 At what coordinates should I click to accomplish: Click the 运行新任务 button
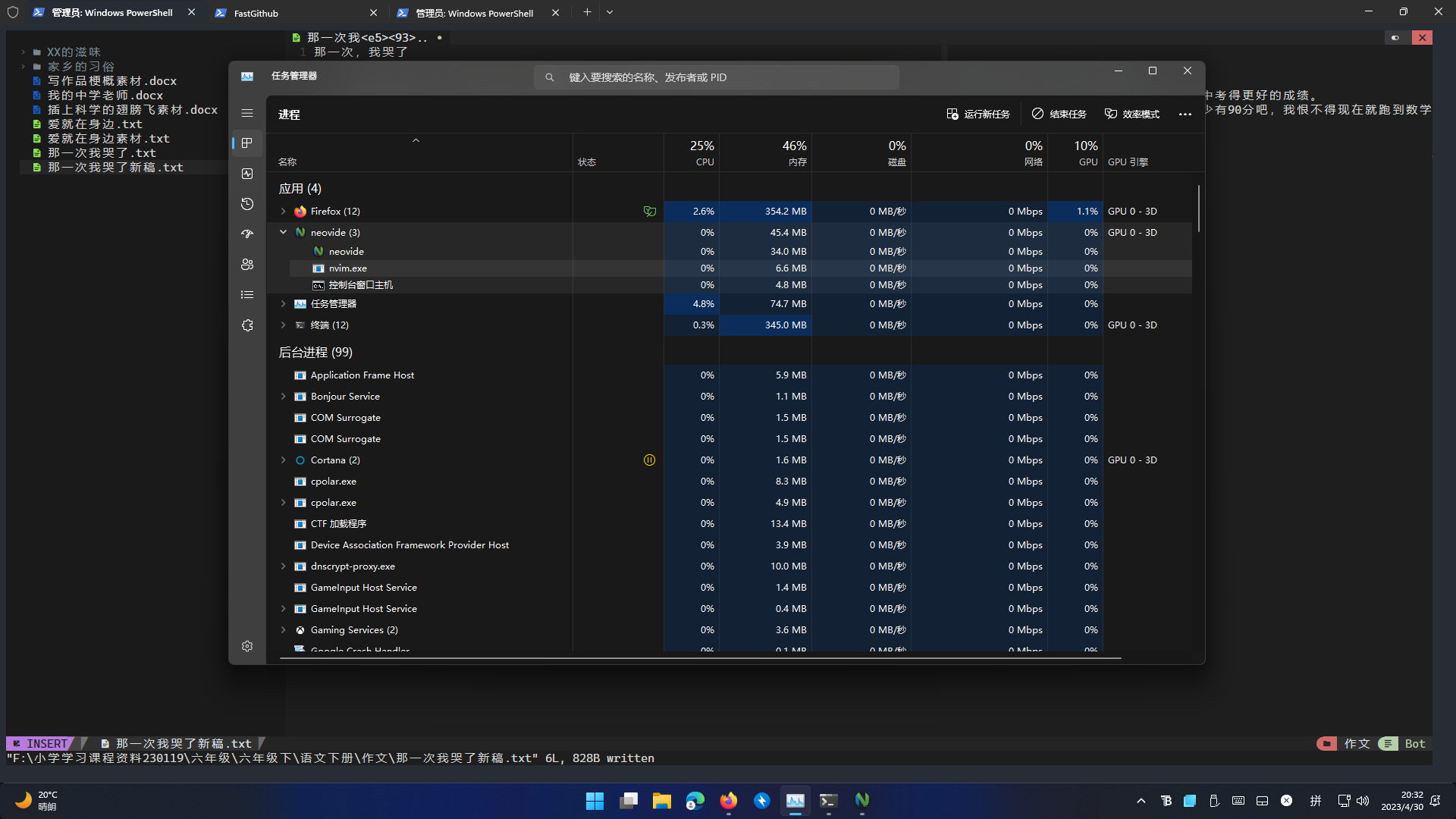pos(978,114)
